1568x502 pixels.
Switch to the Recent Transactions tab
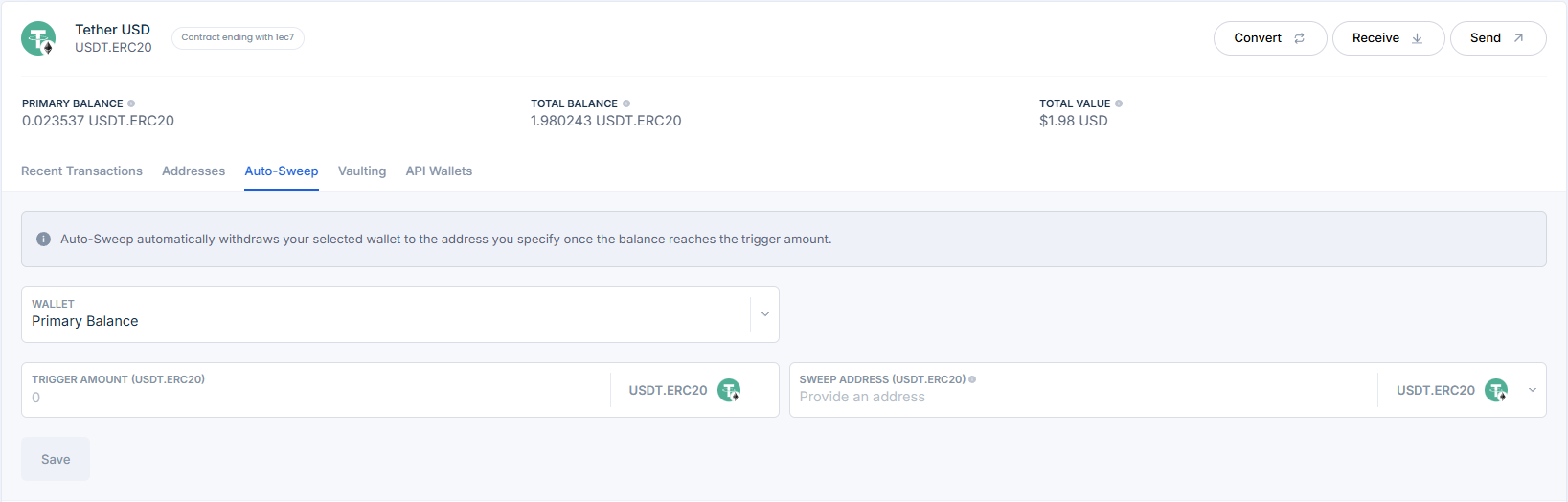coord(81,171)
